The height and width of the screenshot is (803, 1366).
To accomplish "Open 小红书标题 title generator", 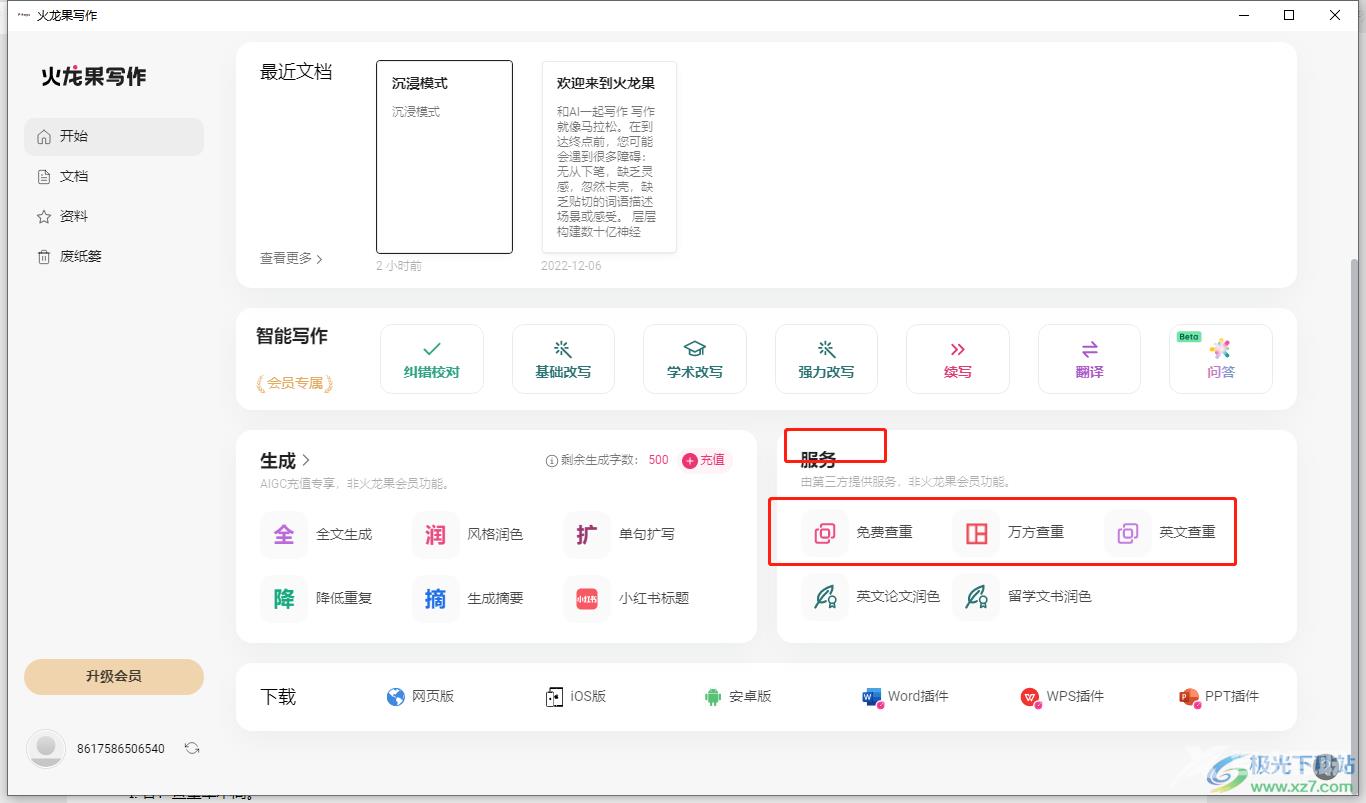I will 629,598.
